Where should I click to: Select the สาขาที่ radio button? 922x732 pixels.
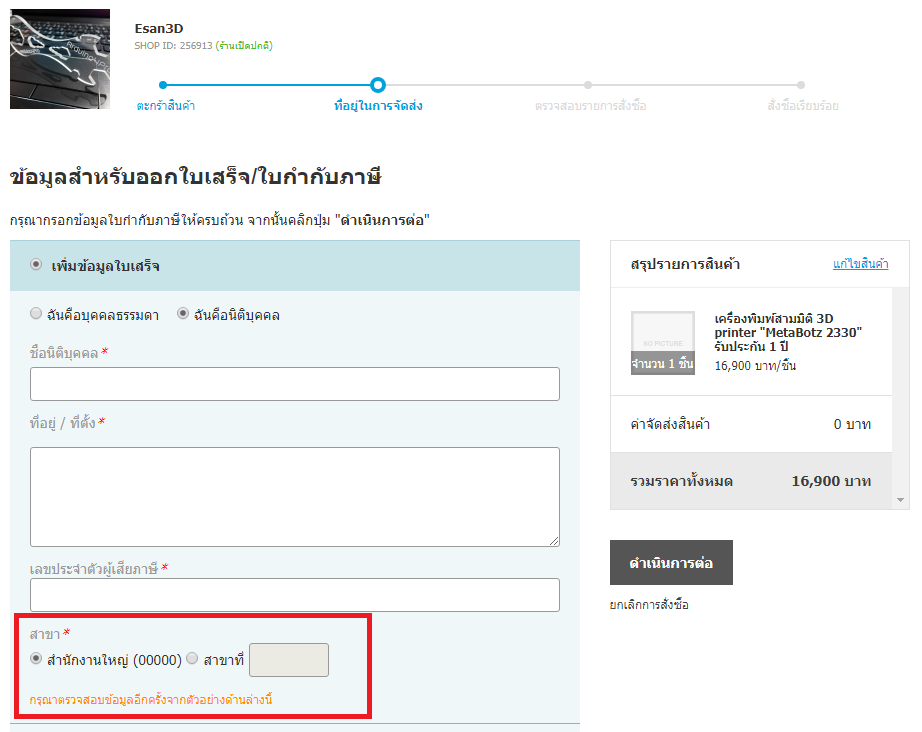(192, 659)
